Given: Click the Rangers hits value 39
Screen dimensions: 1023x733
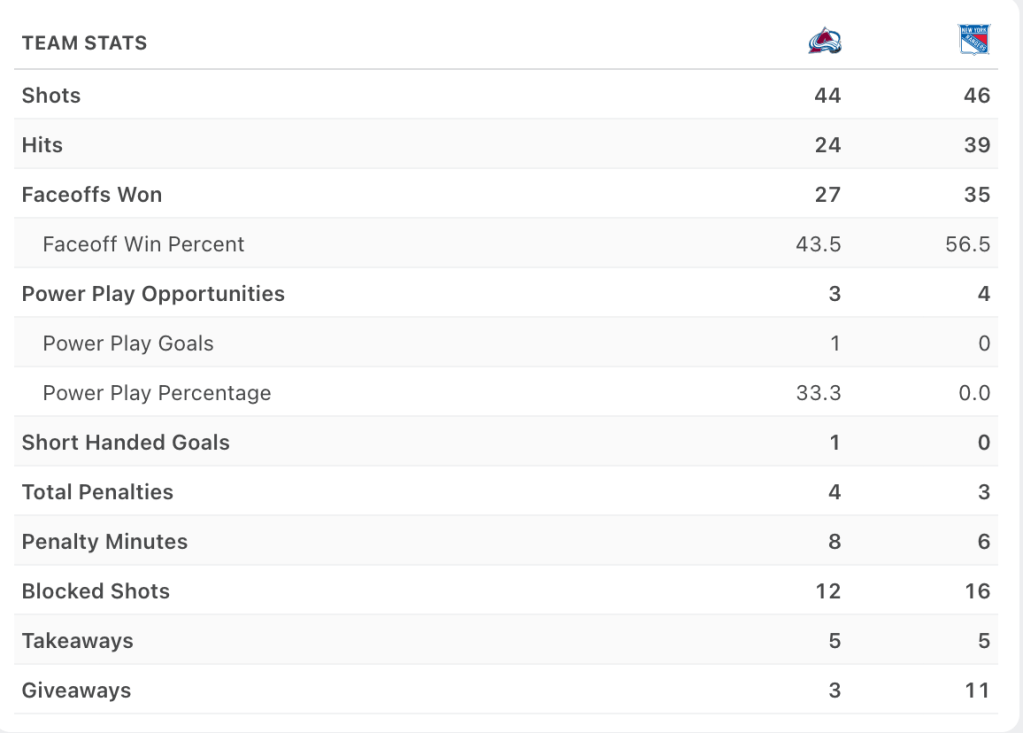Looking at the screenshot, I should point(977,145).
